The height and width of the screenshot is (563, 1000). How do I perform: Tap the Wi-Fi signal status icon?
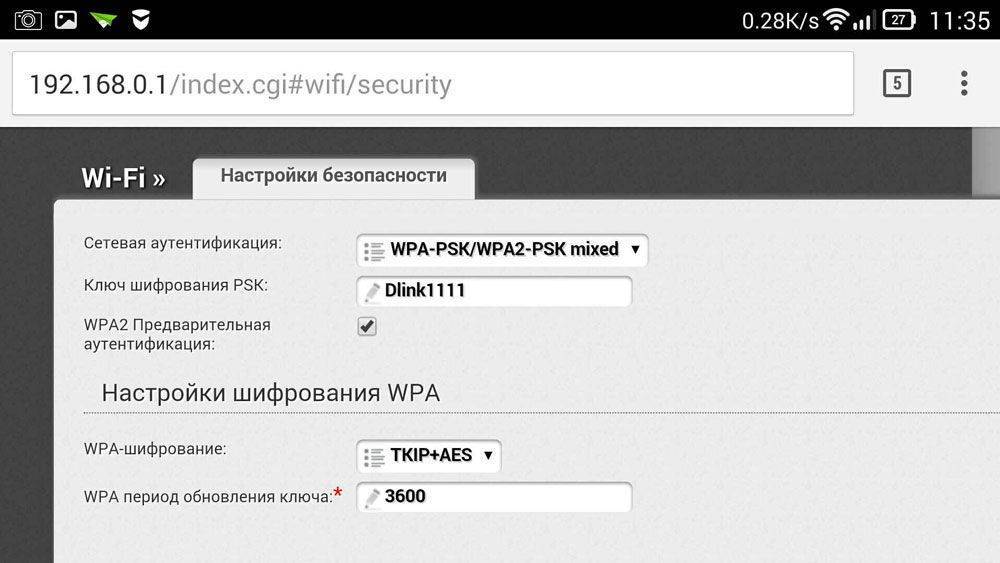tap(836, 19)
